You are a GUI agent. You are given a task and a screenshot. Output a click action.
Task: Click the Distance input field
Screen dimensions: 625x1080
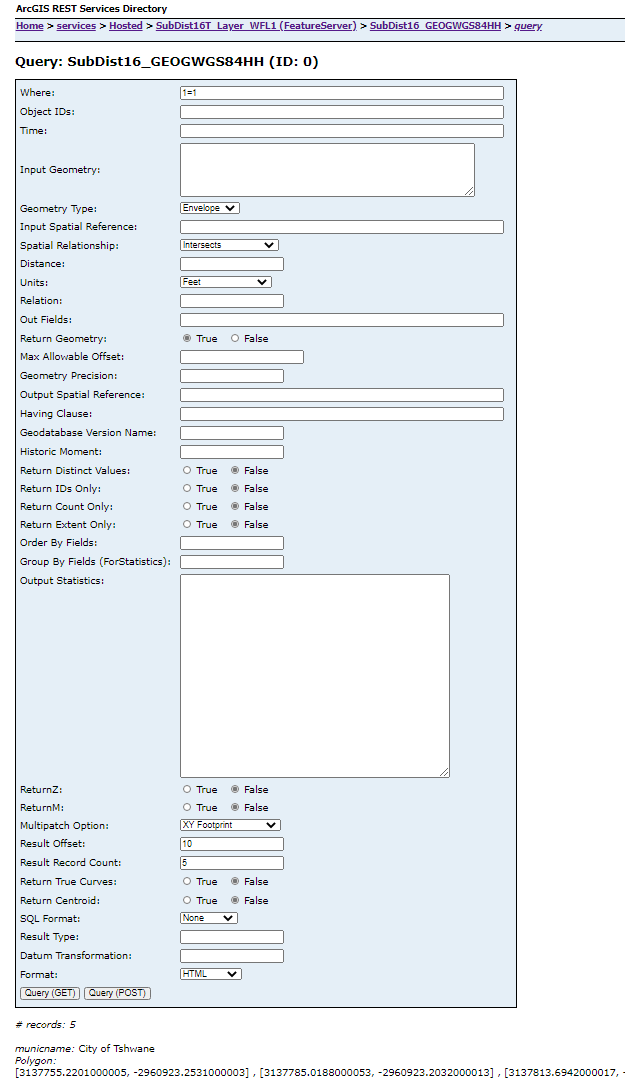click(x=232, y=264)
